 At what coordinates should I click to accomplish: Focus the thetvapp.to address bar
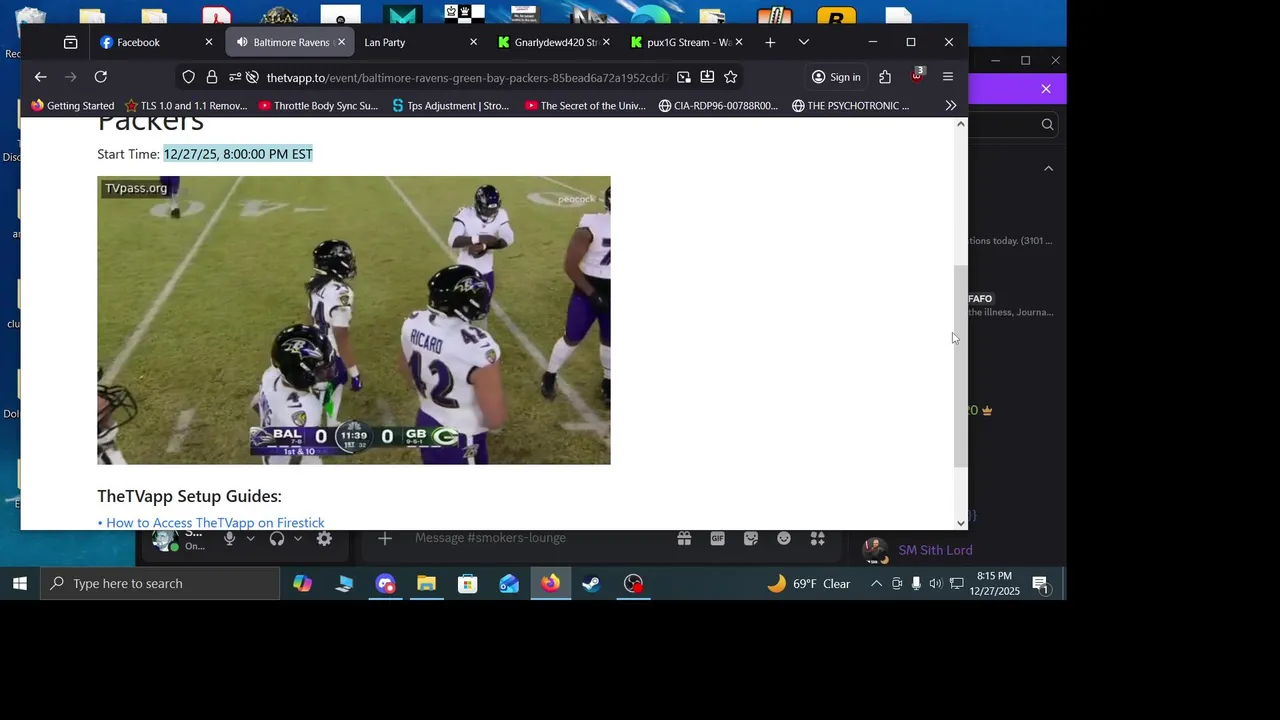(x=465, y=77)
